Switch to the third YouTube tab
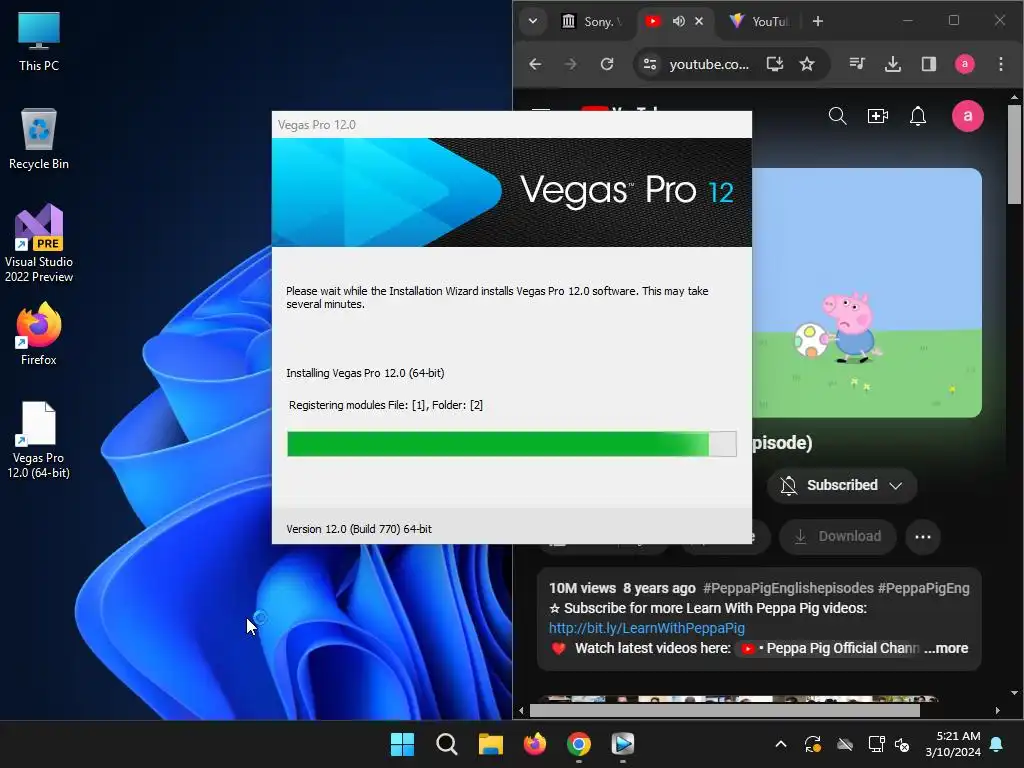This screenshot has height=768, width=1024. 760,21
